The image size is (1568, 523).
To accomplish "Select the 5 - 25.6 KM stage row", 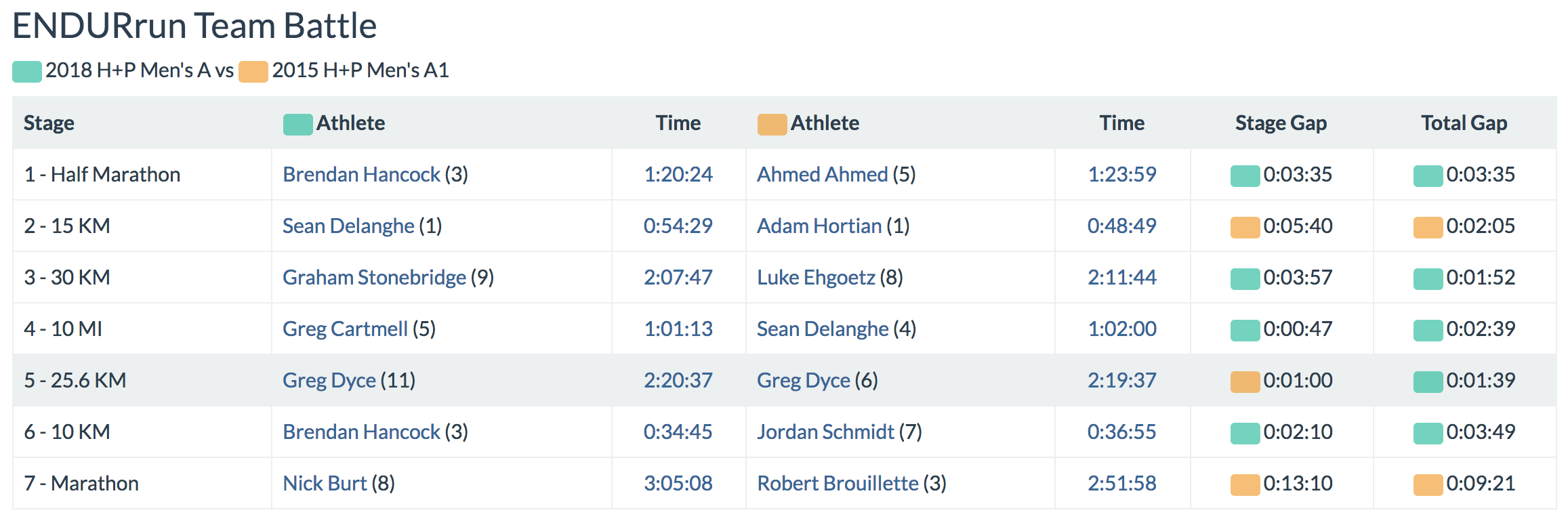I will (x=75, y=381).
